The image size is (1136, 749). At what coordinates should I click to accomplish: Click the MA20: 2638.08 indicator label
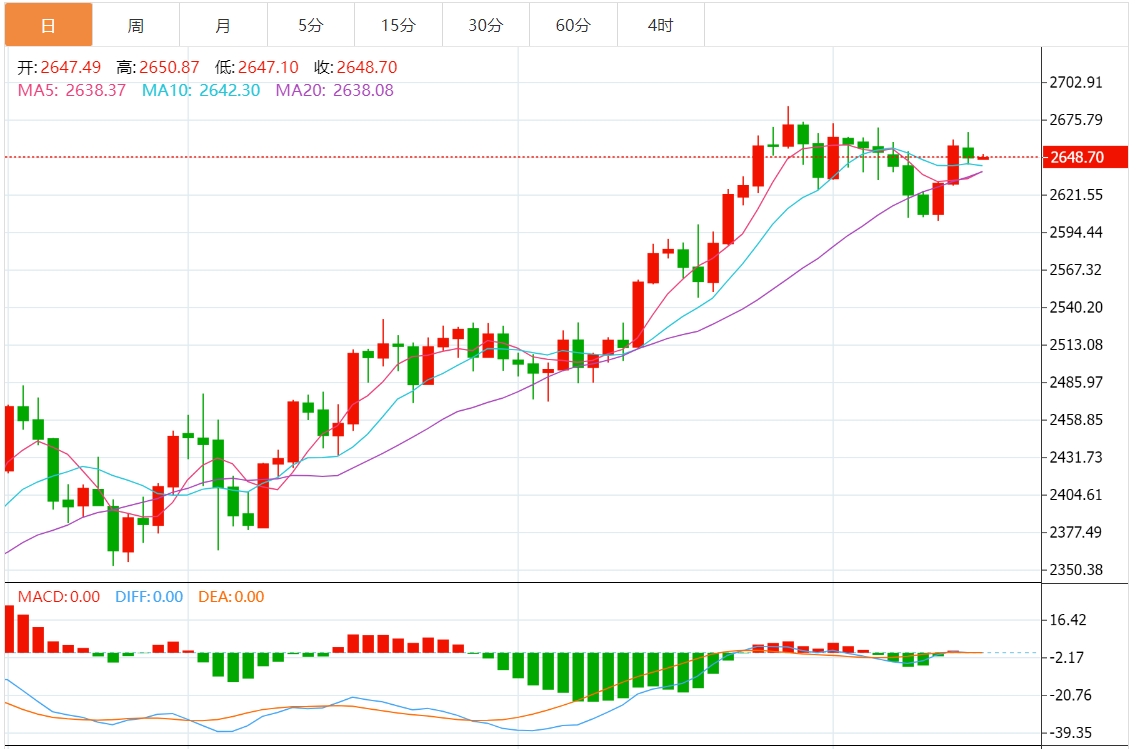pos(335,91)
